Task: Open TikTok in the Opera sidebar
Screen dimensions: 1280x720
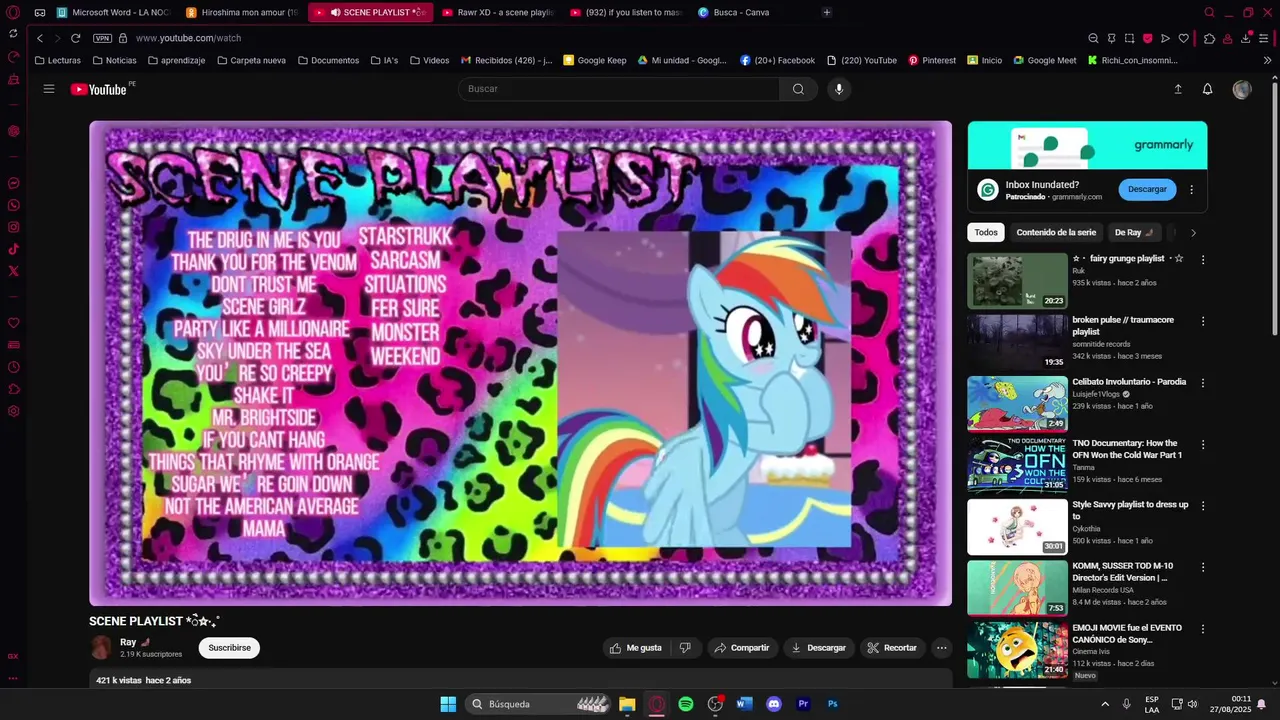Action: click(x=14, y=249)
